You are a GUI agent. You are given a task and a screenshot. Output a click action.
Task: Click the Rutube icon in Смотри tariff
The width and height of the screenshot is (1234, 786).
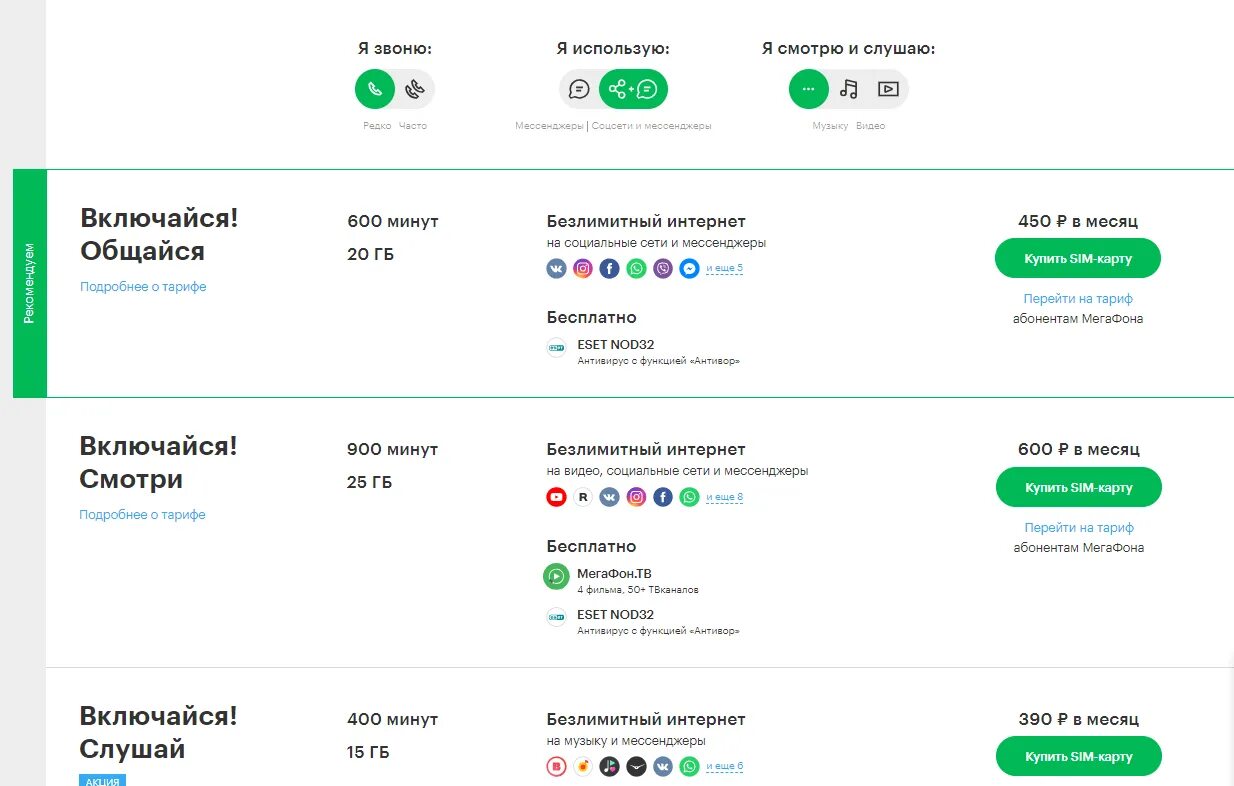coord(583,497)
